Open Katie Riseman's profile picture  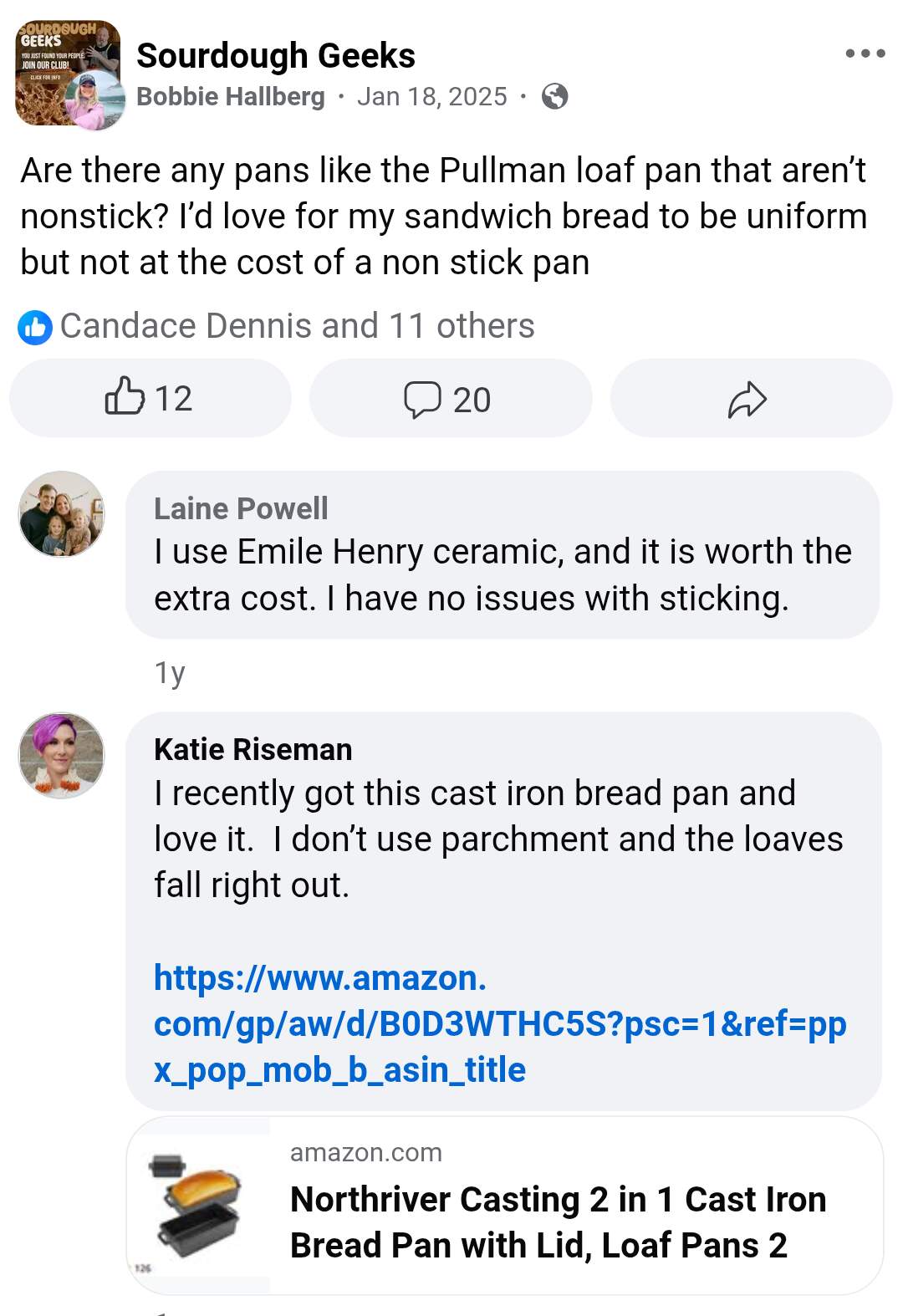click(x=62, y=755)
